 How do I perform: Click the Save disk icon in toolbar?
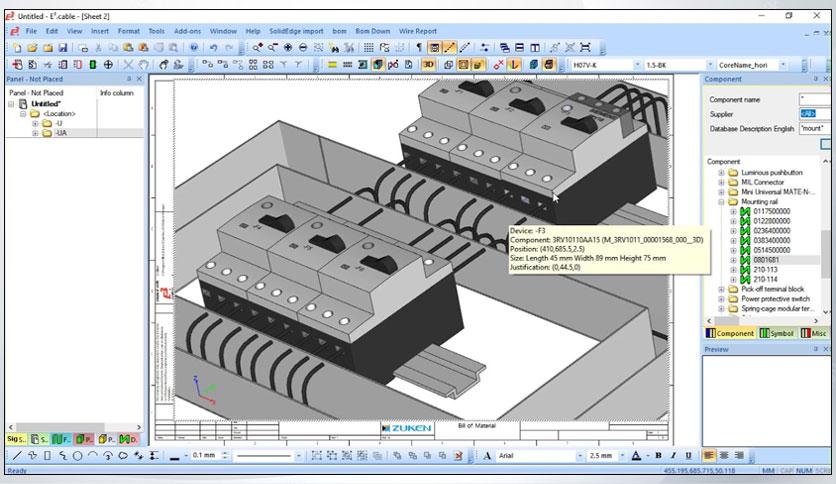tap(62, 48)
